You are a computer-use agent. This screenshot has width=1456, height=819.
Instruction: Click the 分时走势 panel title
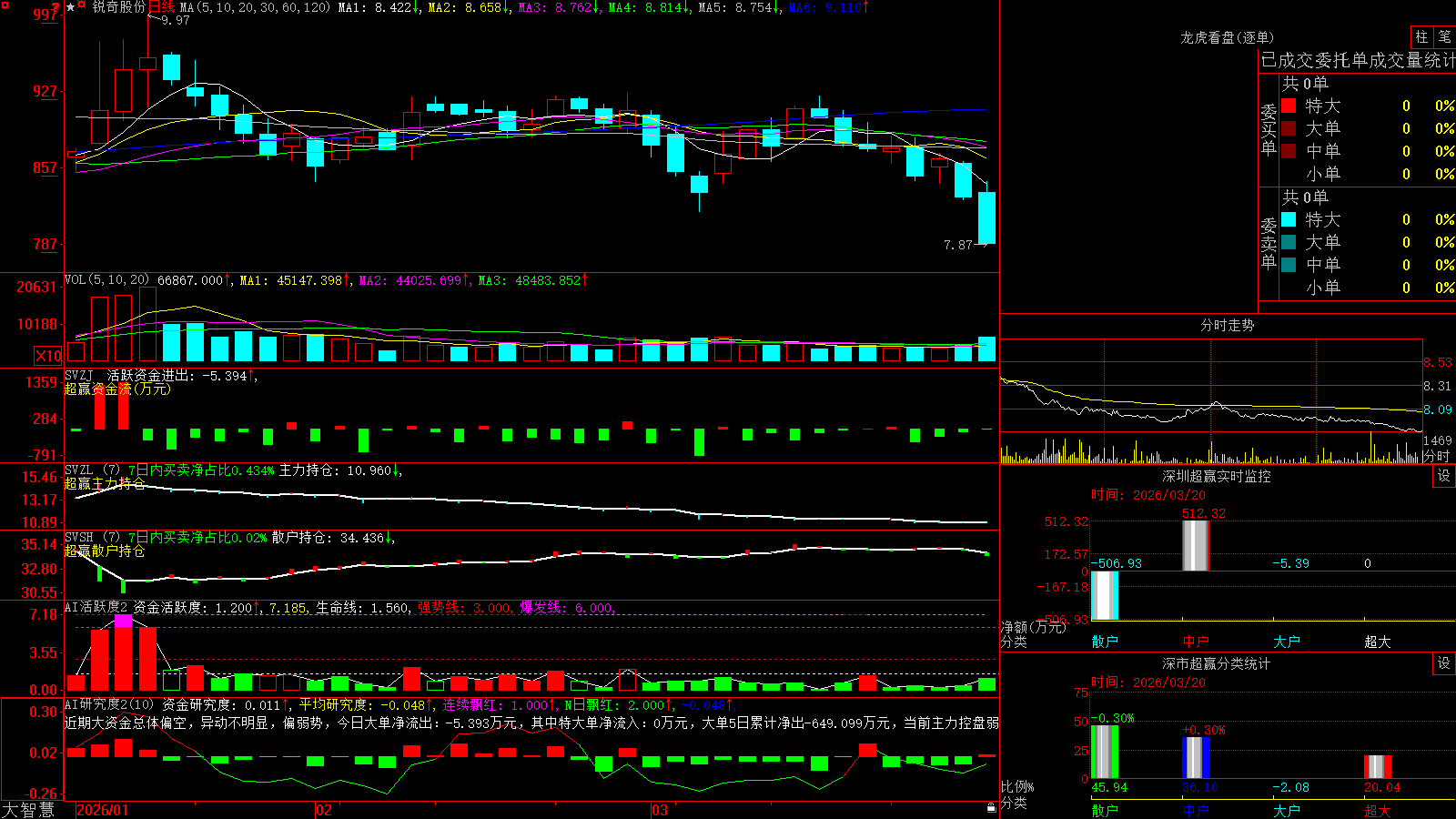tap(1227, 325)
